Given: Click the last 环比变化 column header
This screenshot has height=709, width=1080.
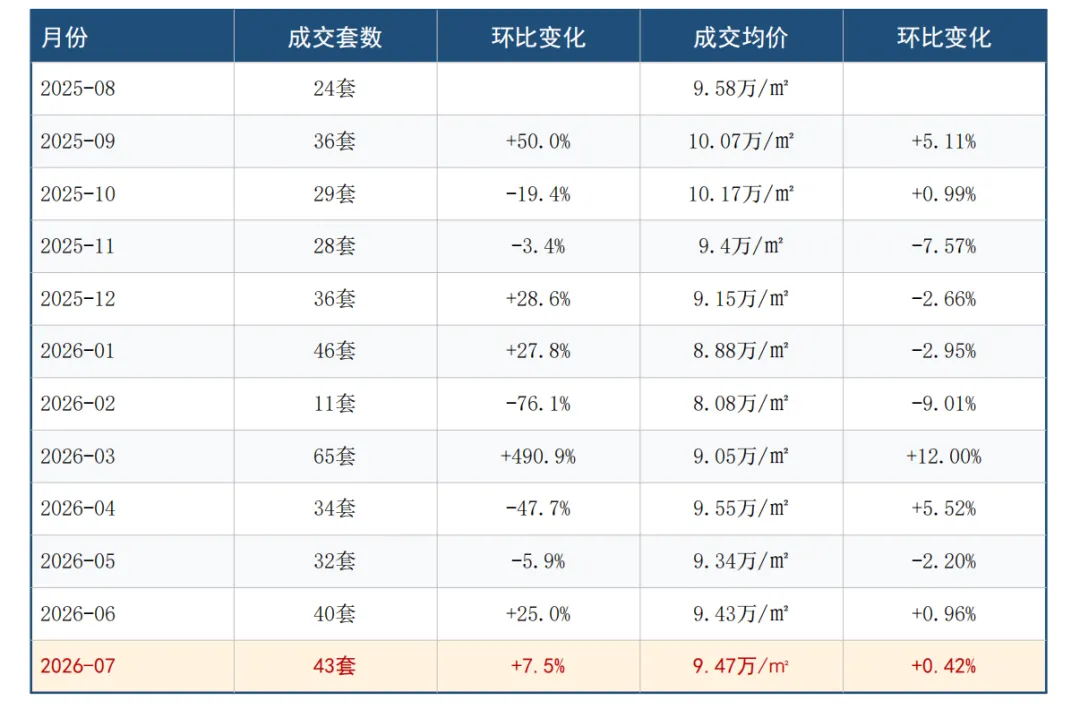Looking at the screenshot, I should click(944, 37).
